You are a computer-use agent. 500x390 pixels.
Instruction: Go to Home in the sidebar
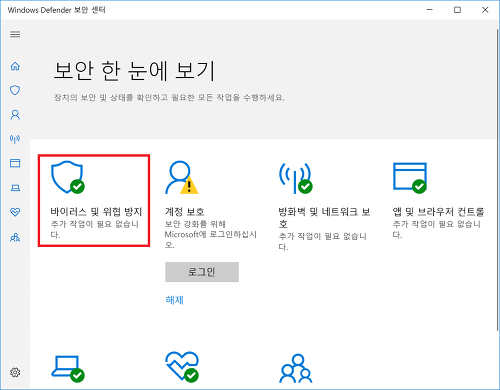point(15,66)
